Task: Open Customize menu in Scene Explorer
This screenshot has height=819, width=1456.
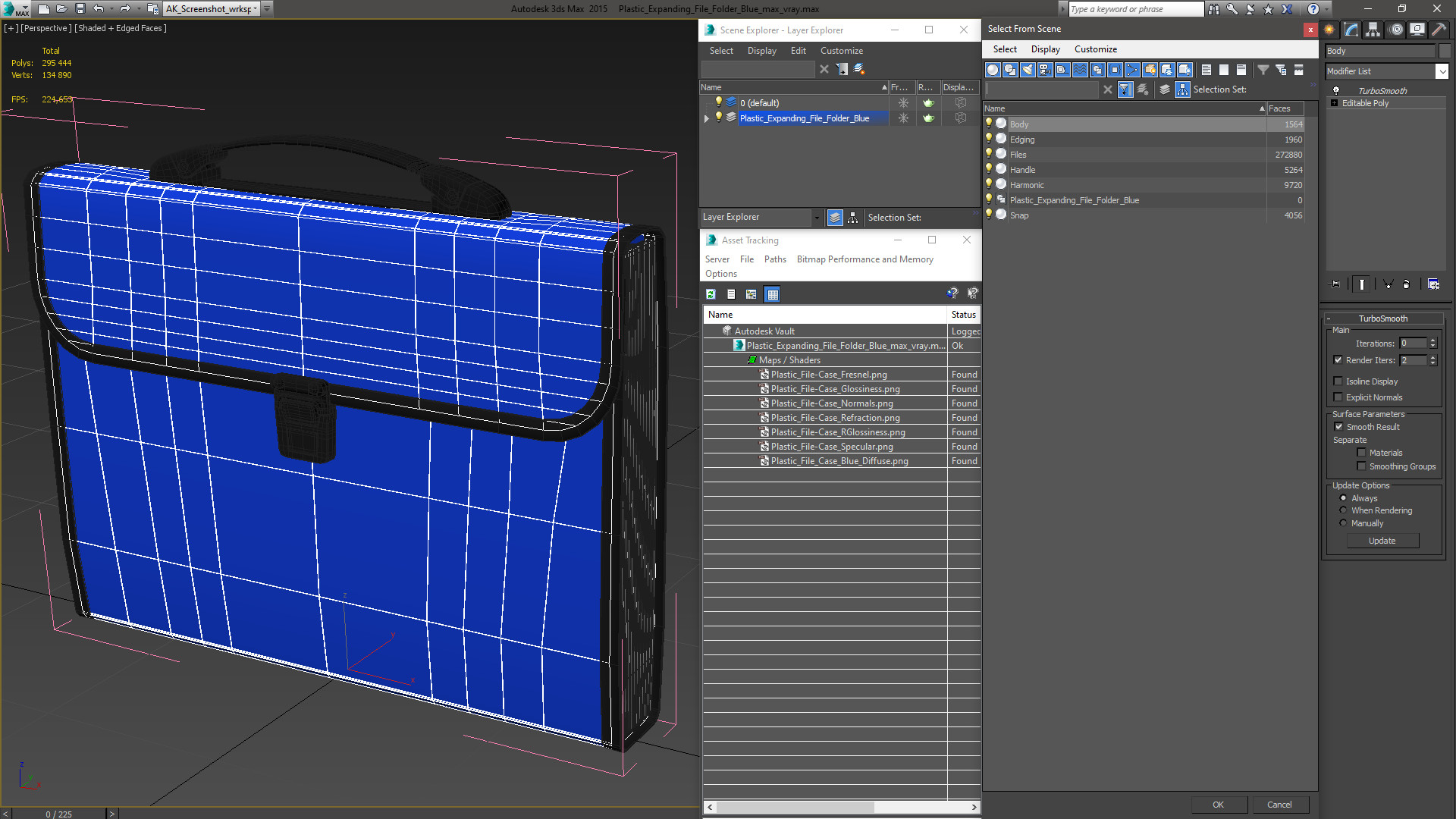Action: click(x=841, y=51)
